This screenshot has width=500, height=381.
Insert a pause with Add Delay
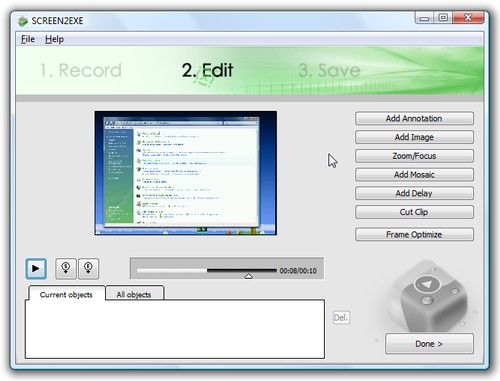[x=414, y=193]
